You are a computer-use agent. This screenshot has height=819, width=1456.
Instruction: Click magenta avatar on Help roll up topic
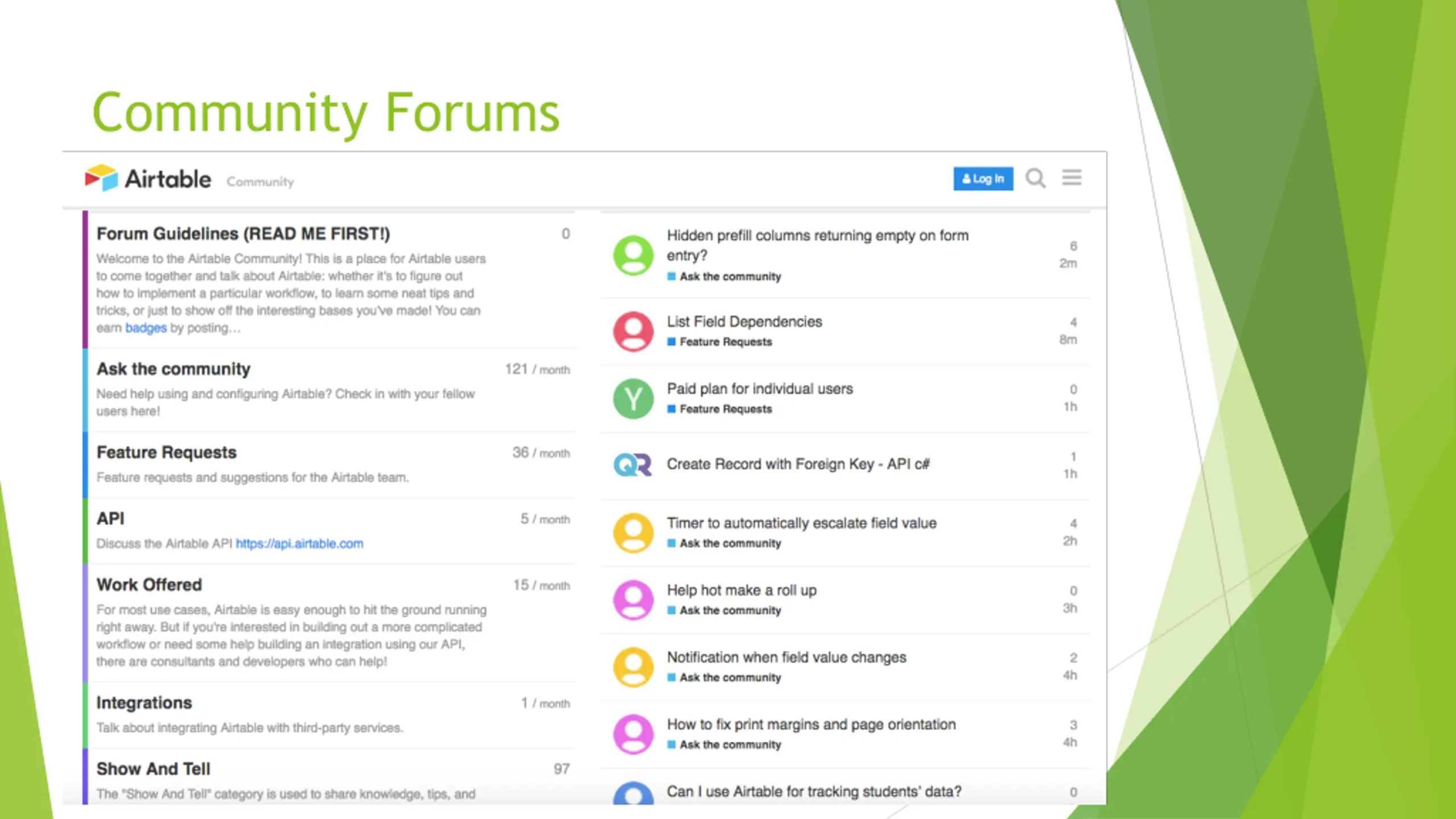point(633,599)
